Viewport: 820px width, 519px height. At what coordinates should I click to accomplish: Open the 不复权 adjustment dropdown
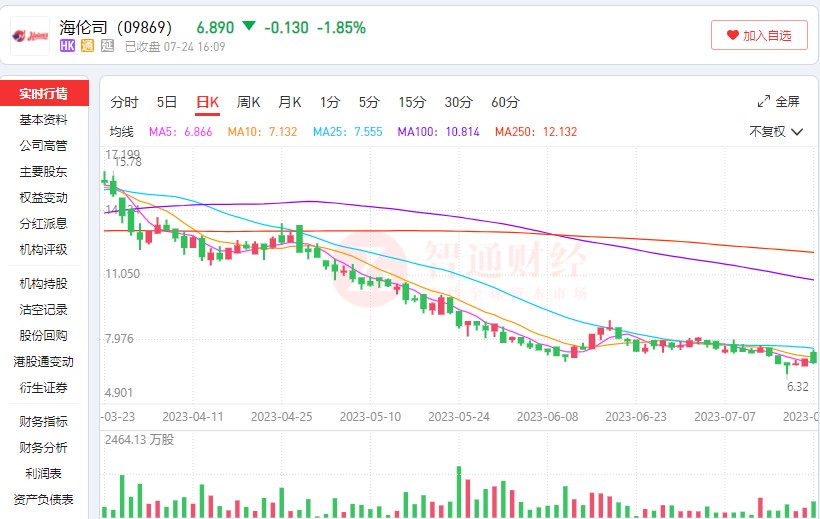[x=776, y=131]
